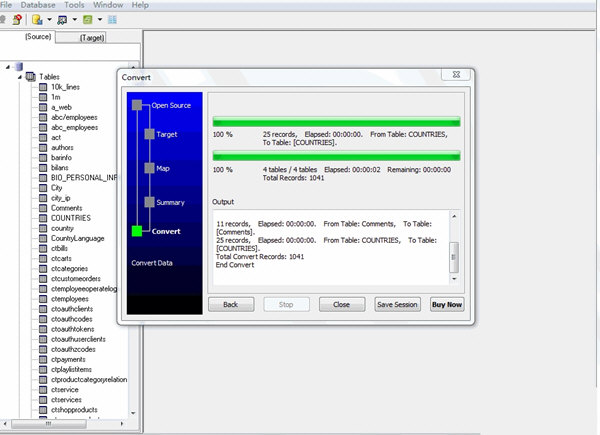Click table icon next to 10k_lines
Viewport: 600px width, 435px height.
(x=43, y=87)
